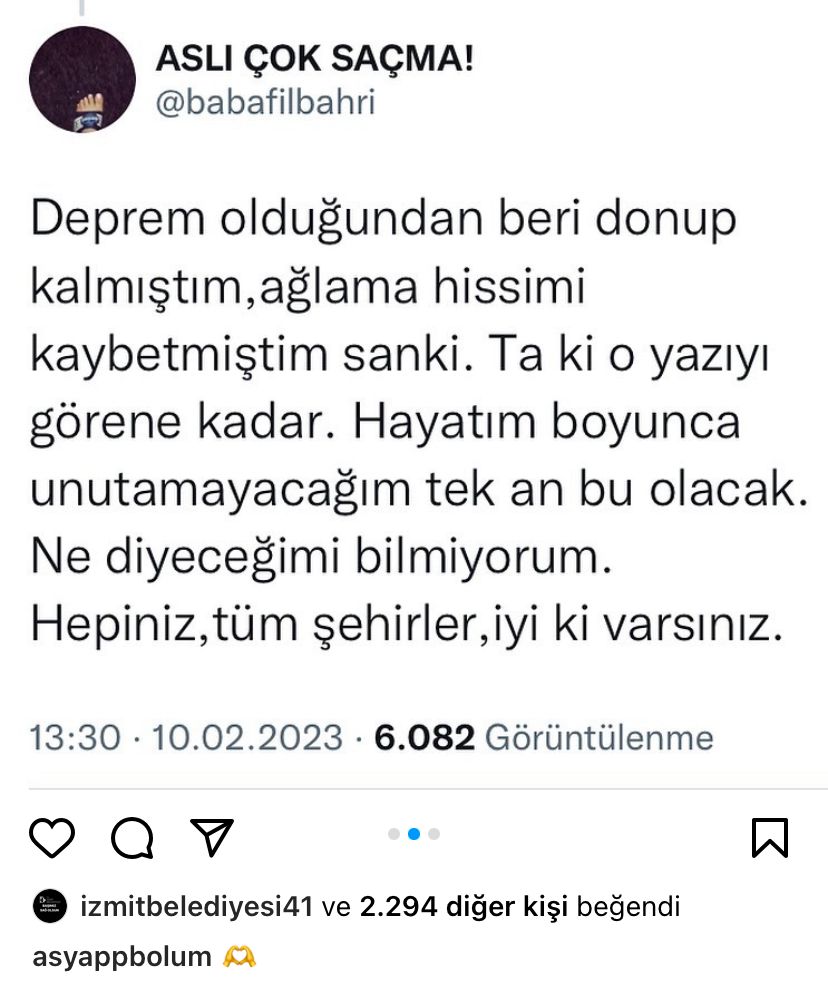This screenshot has width=828, height=987.
Task: Open comments via the speech bubble icon
Action: coord(132,838)
